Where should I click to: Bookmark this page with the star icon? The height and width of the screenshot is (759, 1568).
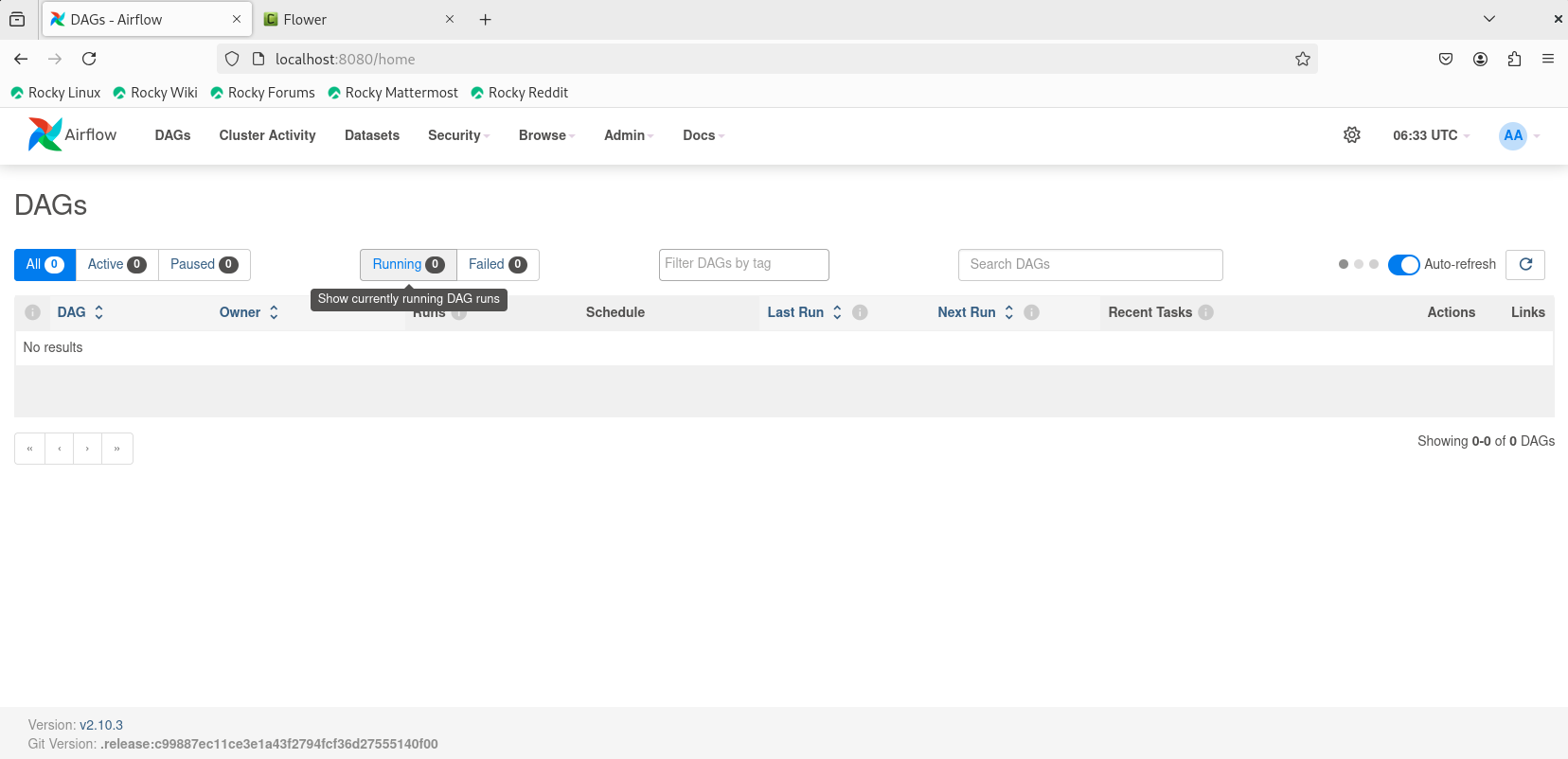pyautogui.click(x=1303, y=59)
